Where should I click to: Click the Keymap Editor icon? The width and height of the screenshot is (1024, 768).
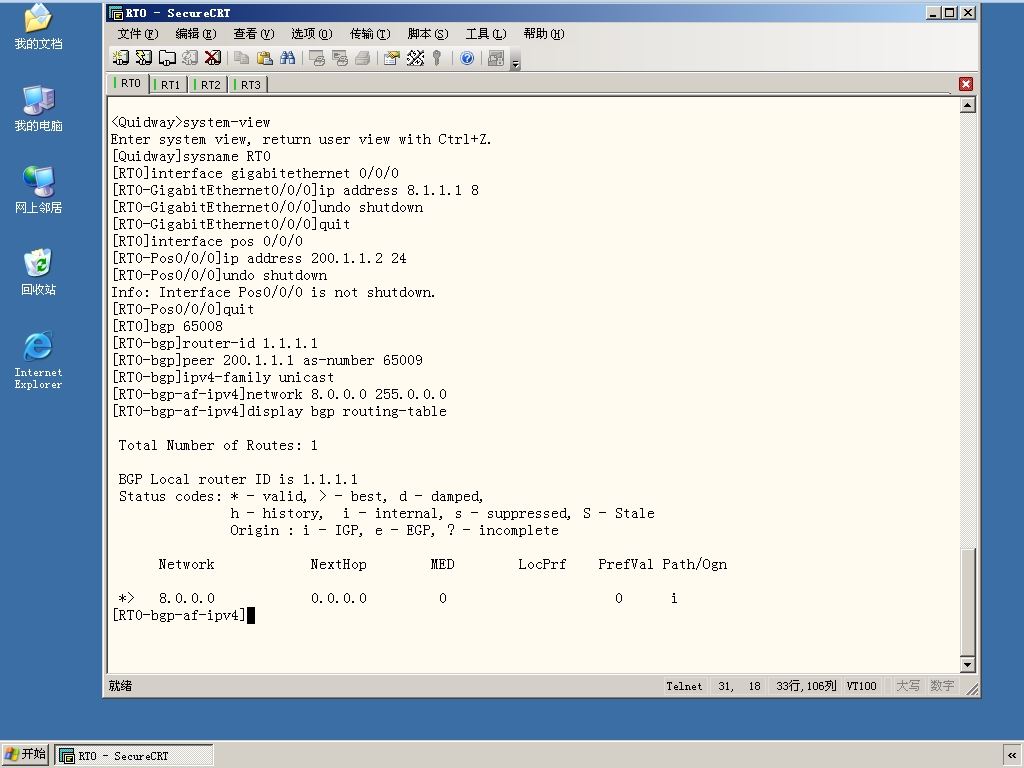(x=415, y=58)
